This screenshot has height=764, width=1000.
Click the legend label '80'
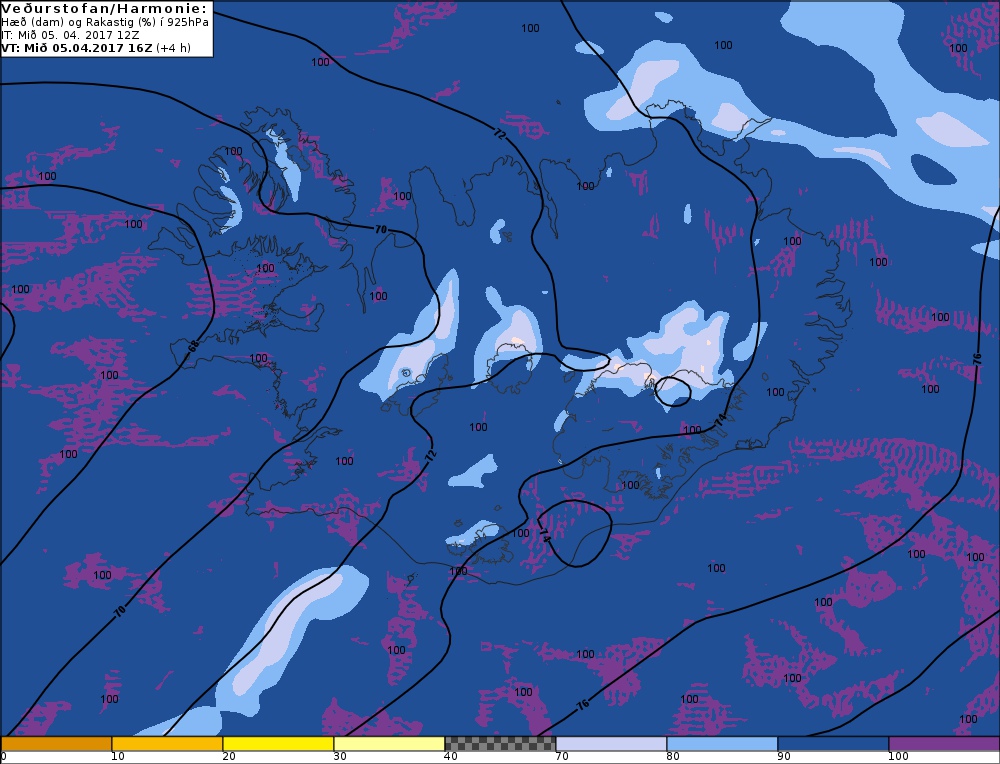click(673, 756)
